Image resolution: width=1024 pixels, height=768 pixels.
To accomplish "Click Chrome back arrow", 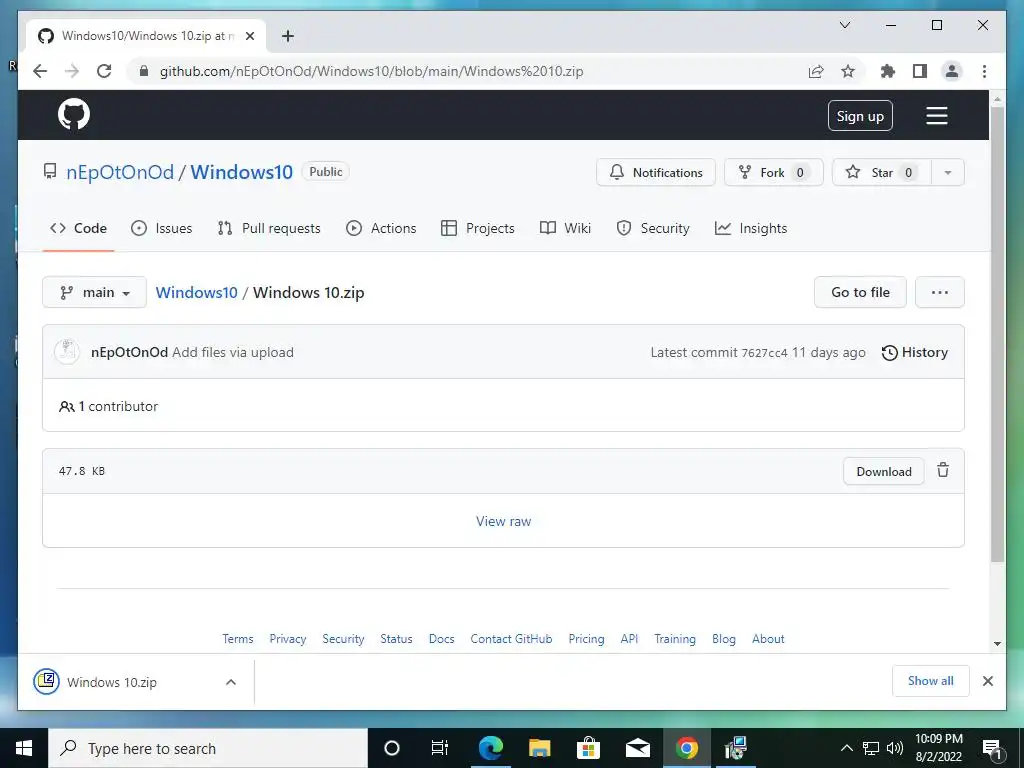I will click(40, 71).
